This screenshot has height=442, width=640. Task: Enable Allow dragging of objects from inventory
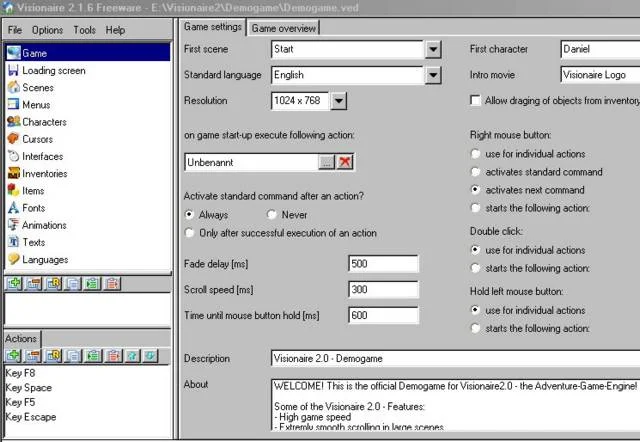475,100
